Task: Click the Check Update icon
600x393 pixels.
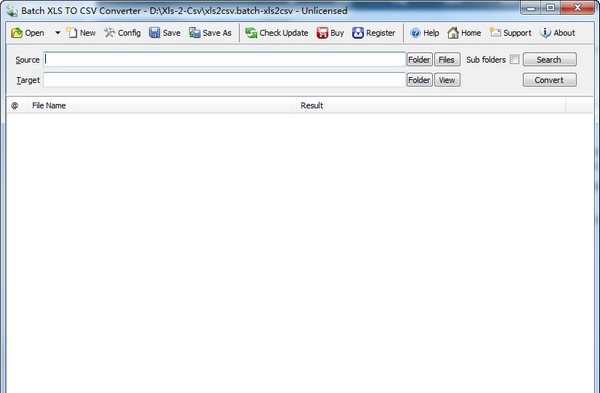Action: click(251, 33)
